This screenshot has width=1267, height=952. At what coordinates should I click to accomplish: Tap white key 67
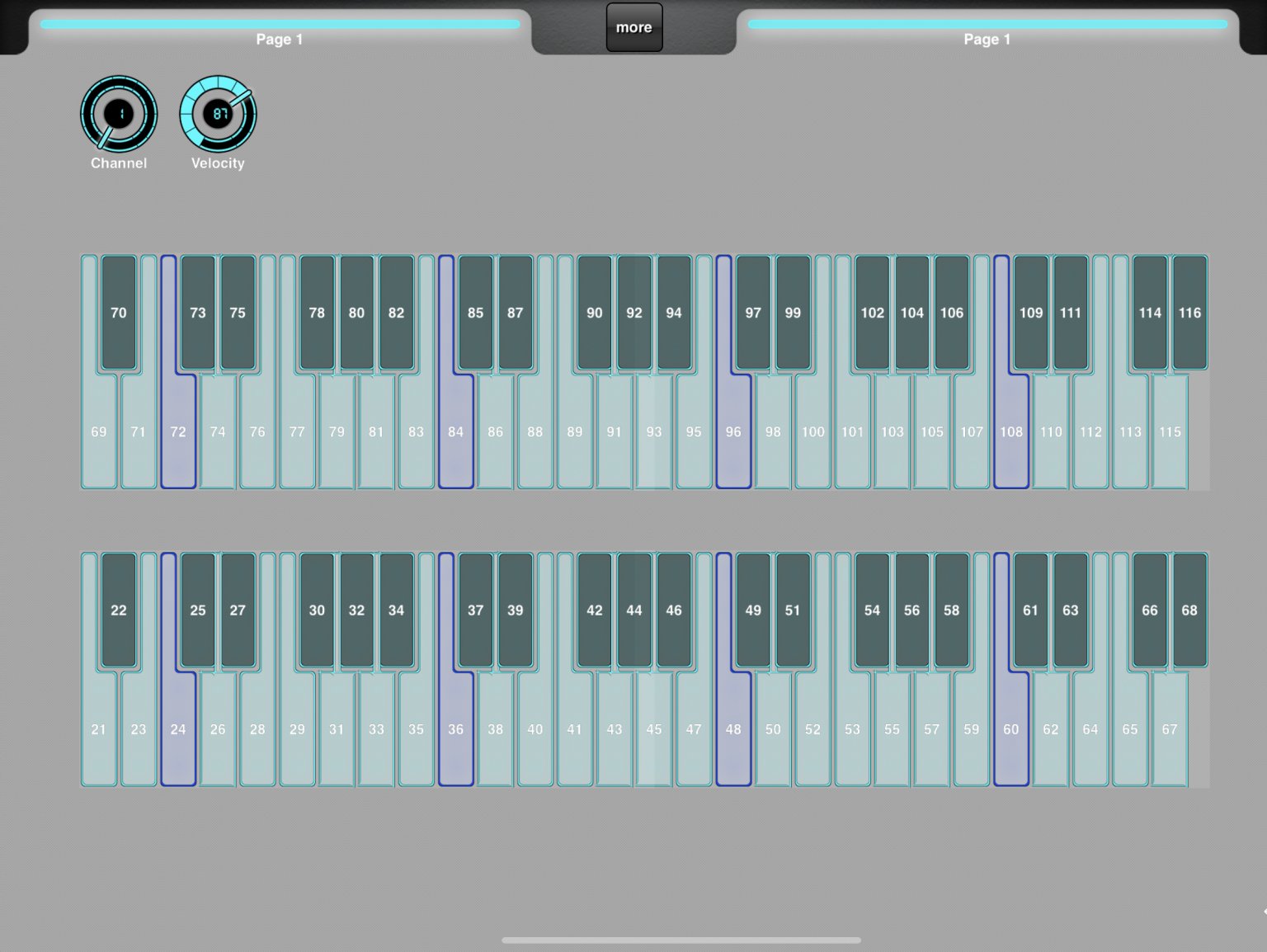click(x=1170, y=729)
